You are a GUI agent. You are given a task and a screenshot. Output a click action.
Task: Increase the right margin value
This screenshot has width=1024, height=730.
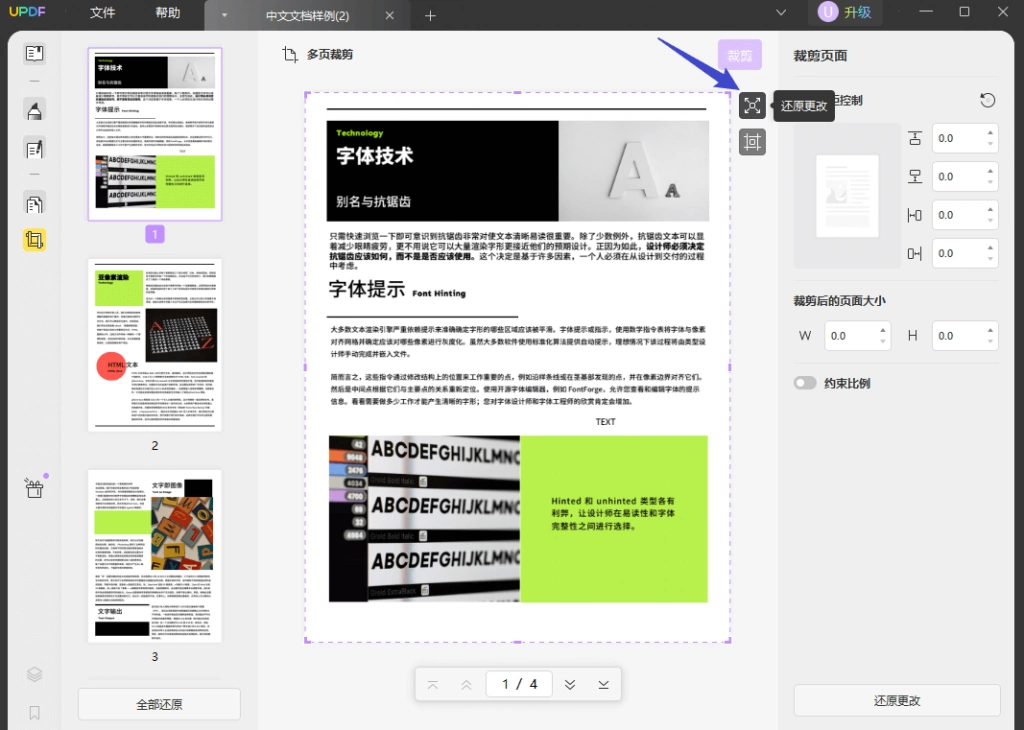click(990, 248)
